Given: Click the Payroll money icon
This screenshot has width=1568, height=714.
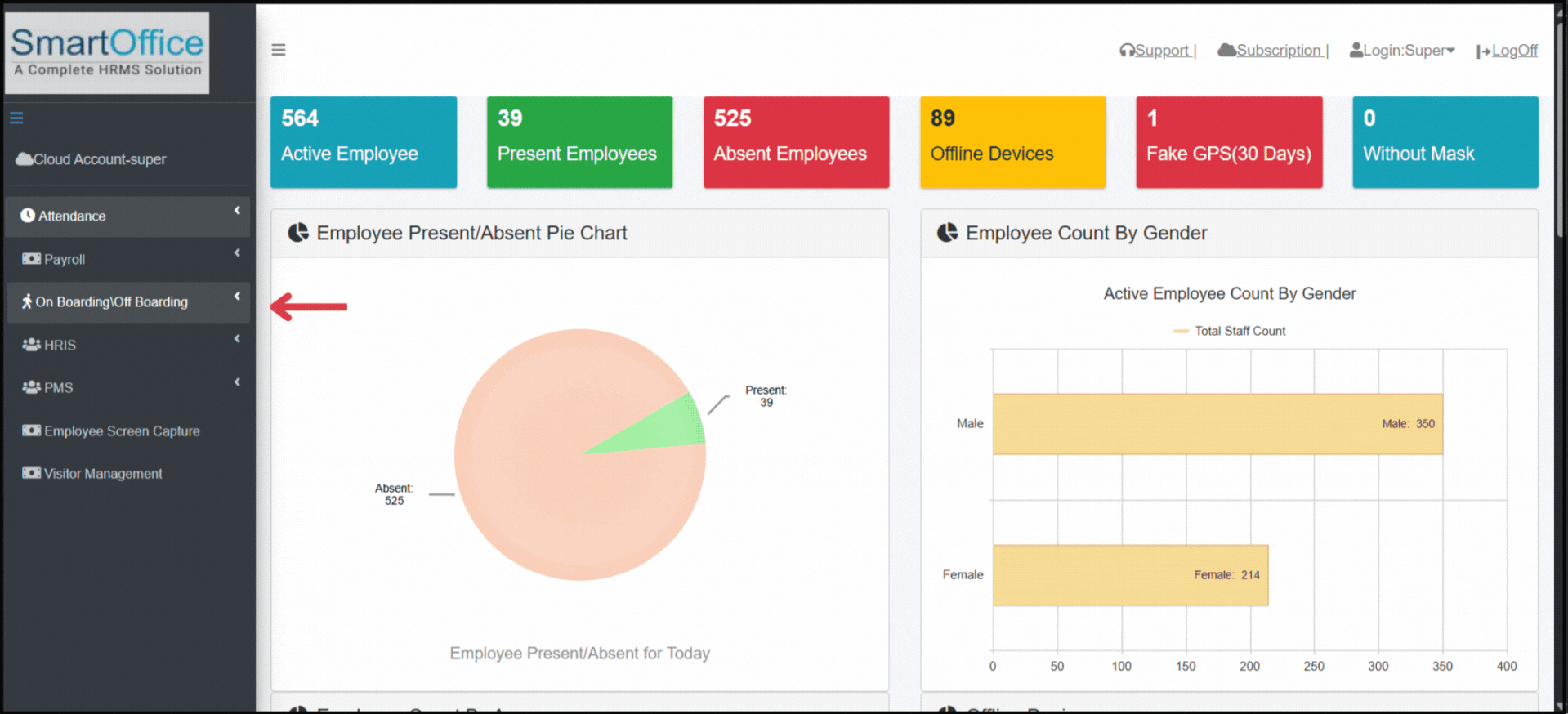Looking at the screenshot, I should [31, 259].
